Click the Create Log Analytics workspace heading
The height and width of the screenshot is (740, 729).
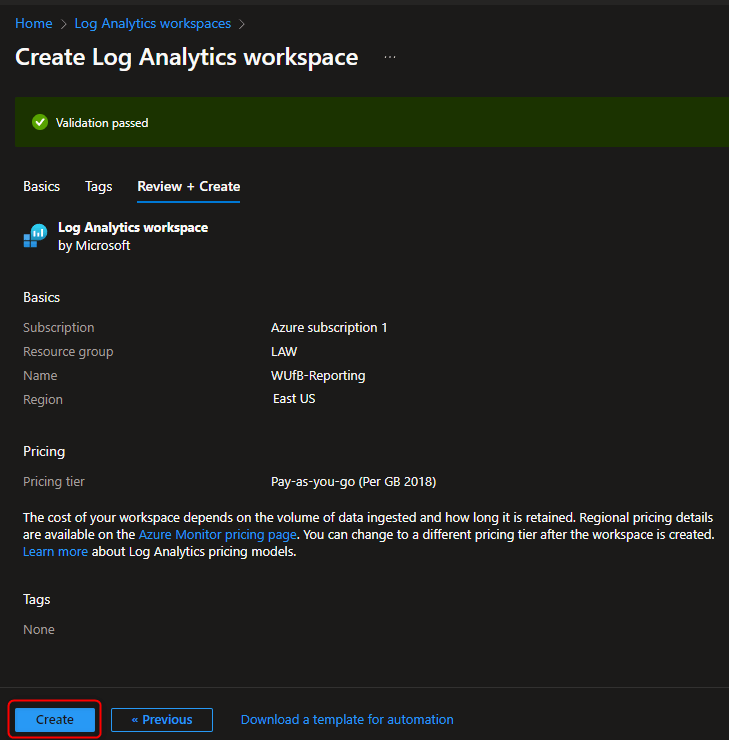tap(187, 57)
